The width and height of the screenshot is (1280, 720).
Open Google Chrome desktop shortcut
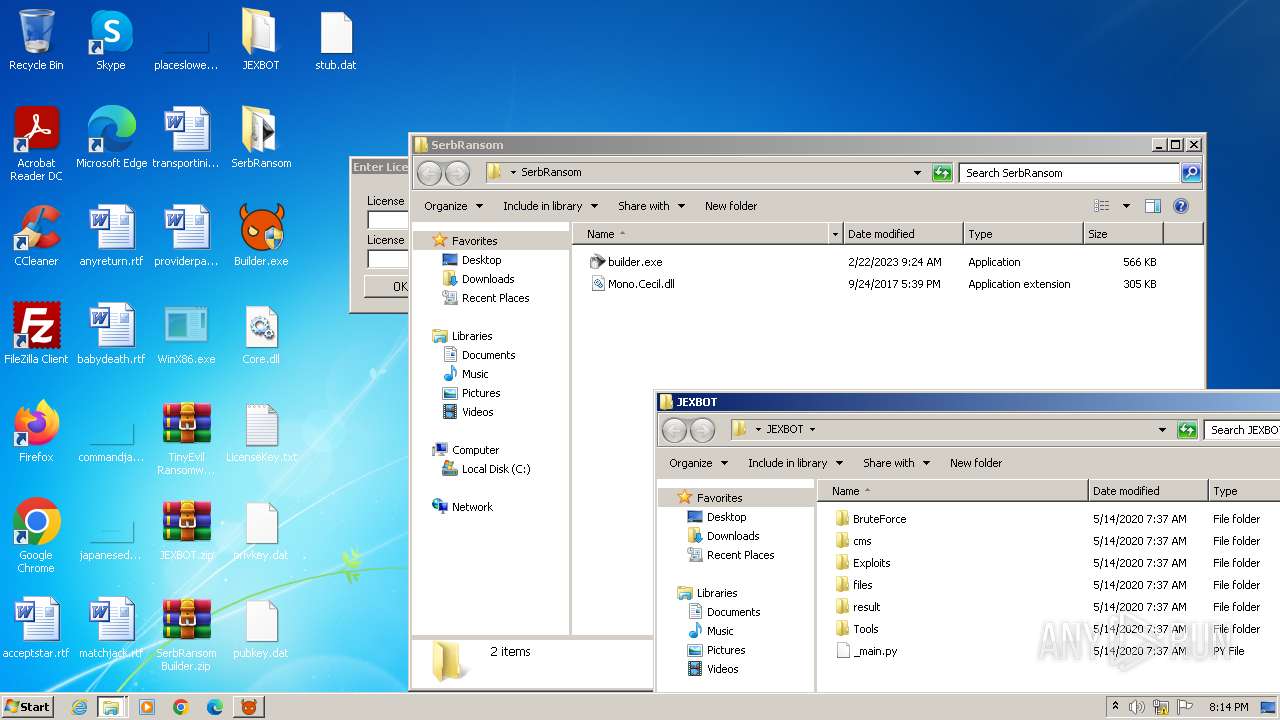(36, 536)
